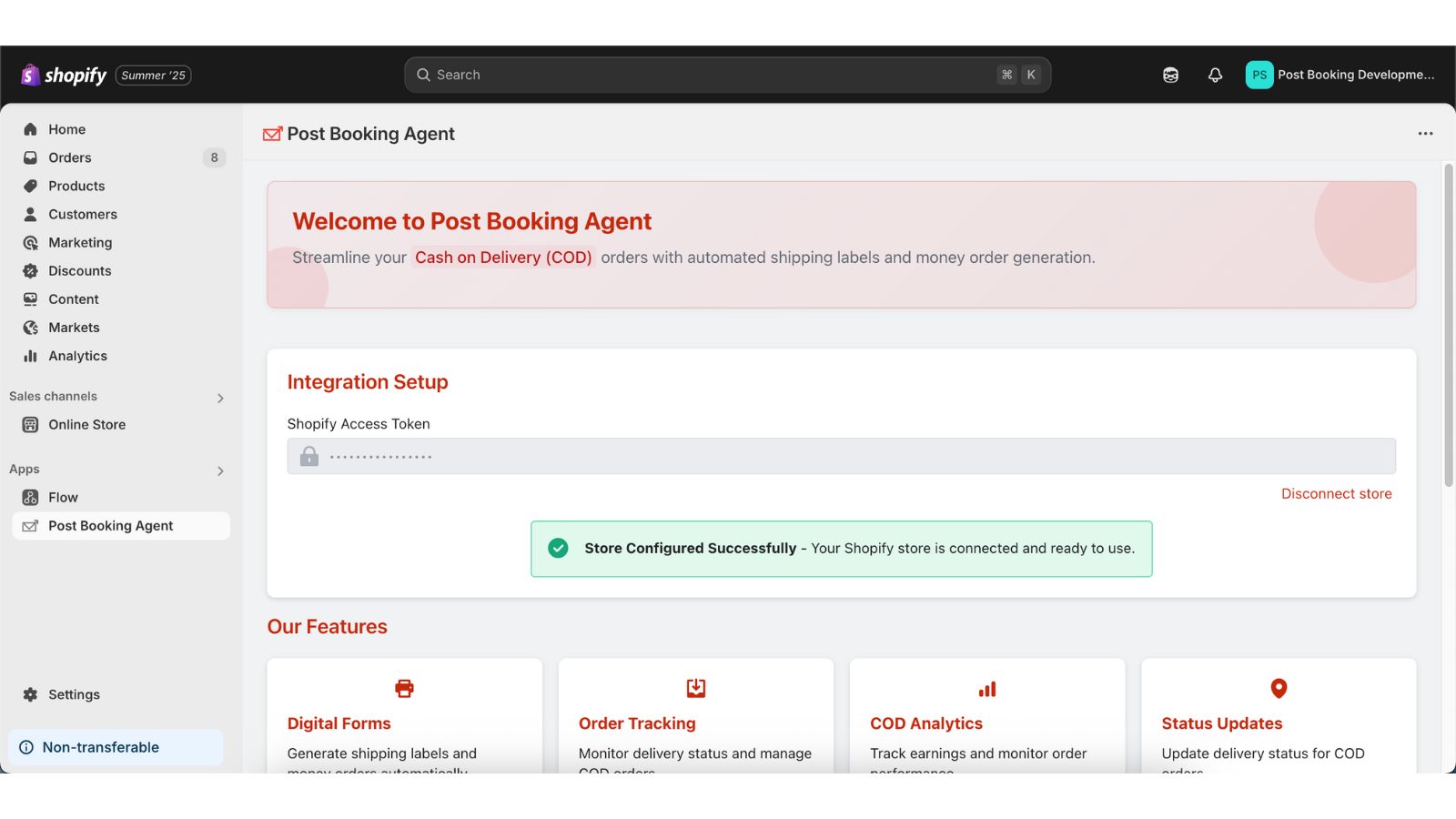
Task: Open the Sidekick assistant icon
Action: [1170, 75]
